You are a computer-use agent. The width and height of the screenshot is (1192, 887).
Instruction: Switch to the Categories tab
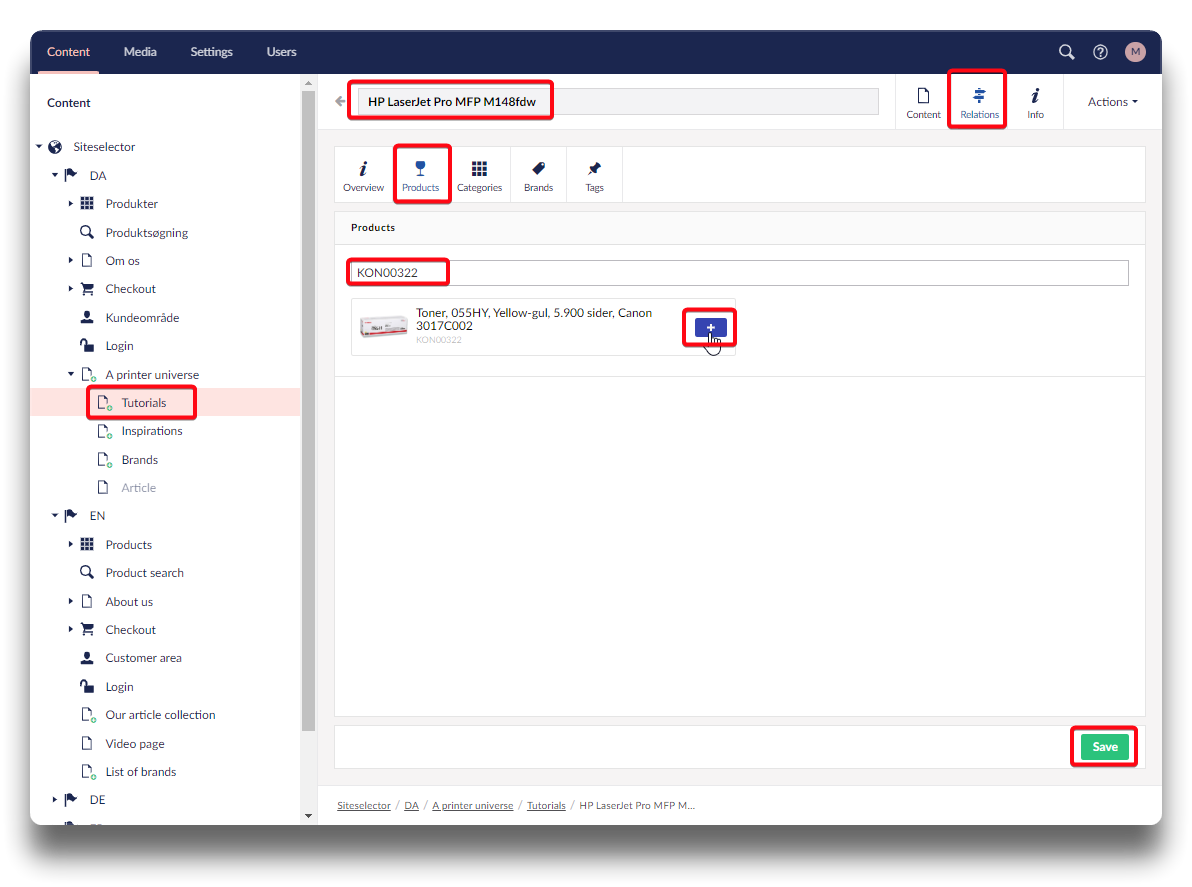click(x=480, y=175)
